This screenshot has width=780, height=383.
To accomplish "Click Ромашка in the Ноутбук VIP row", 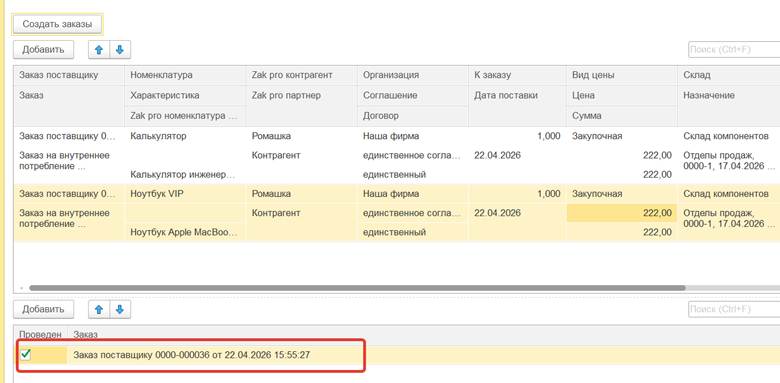I will click(x=301, y=193).
